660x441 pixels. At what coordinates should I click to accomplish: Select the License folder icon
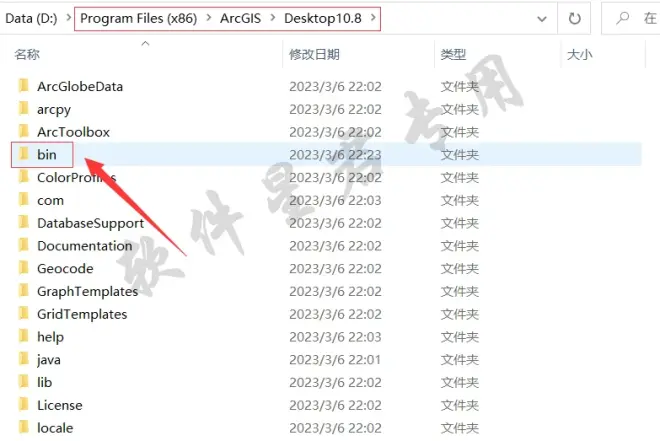(24, 404)
